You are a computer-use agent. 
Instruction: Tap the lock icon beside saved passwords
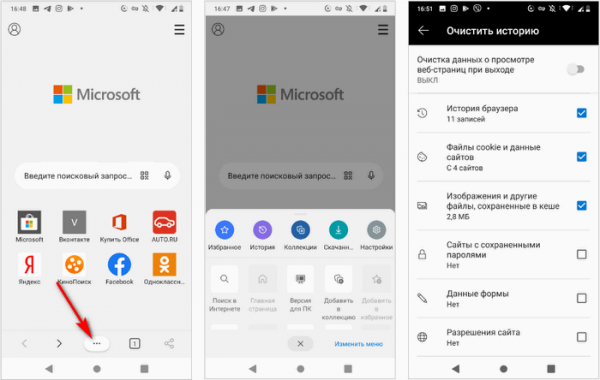point(422,254)
